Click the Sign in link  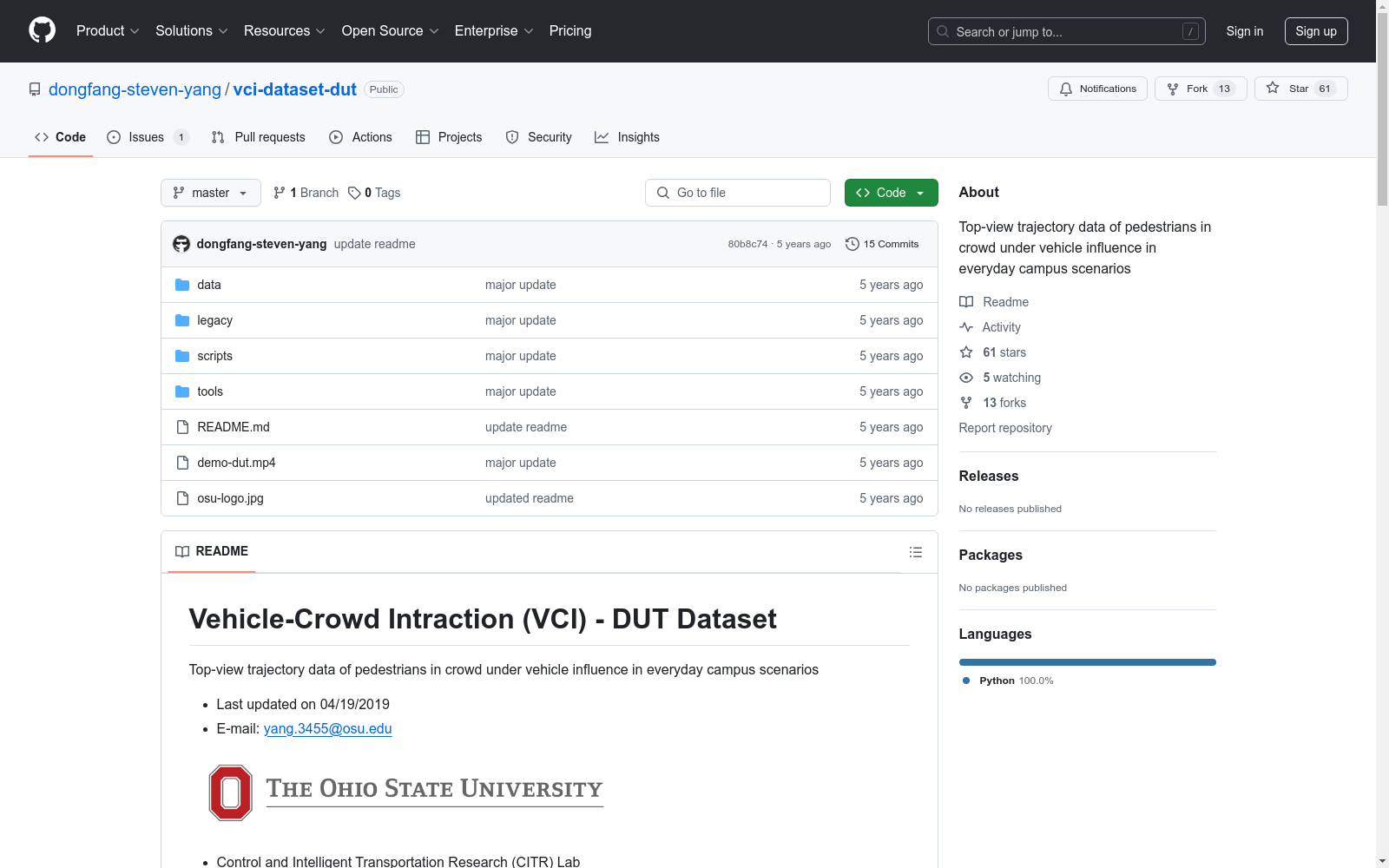pyautogui.click(x=1245, y=31)
